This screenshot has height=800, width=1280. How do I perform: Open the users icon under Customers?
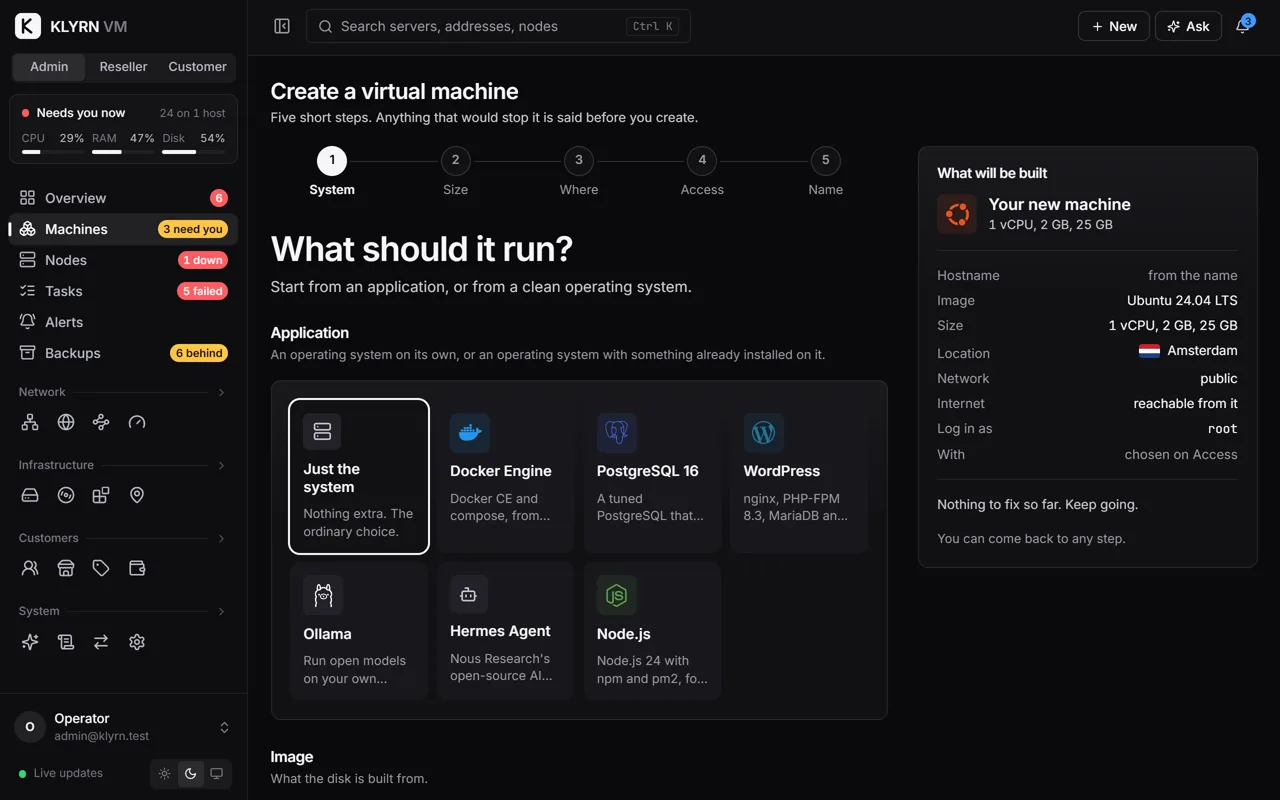(30, 568)
